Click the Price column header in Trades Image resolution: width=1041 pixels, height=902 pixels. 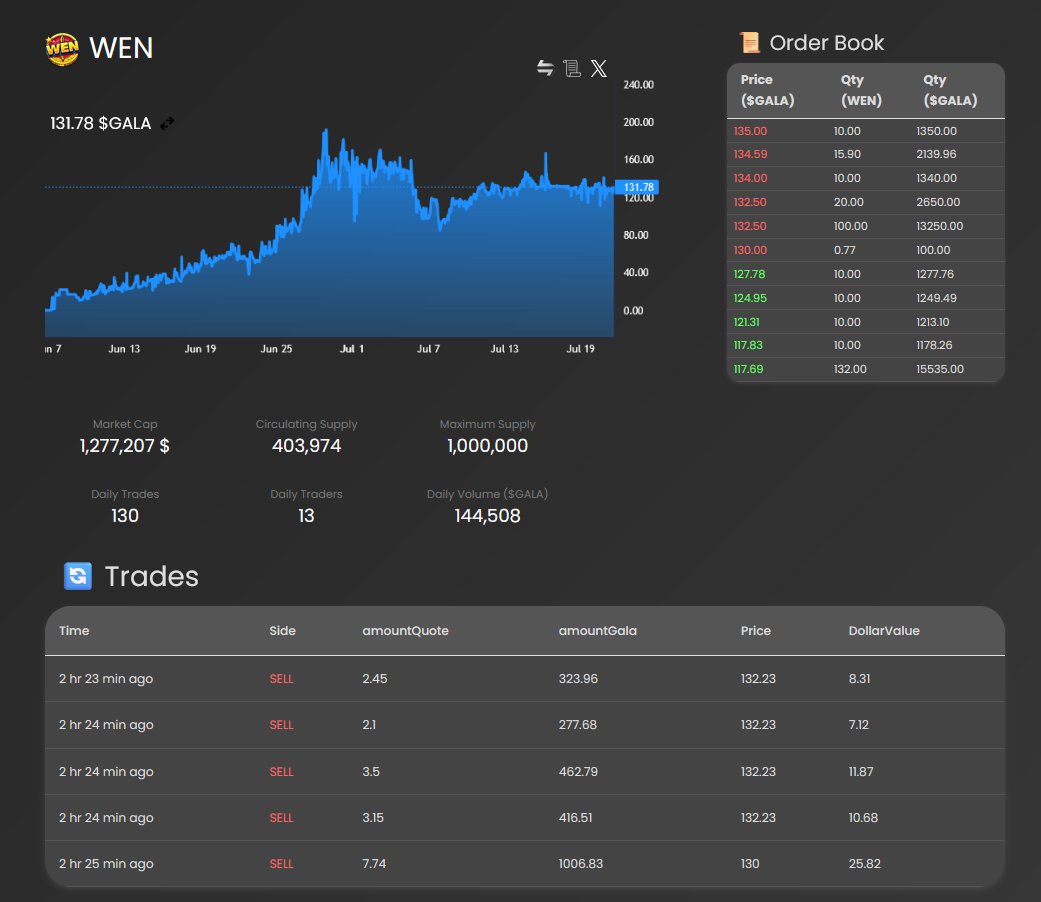(x=756, y=631)
